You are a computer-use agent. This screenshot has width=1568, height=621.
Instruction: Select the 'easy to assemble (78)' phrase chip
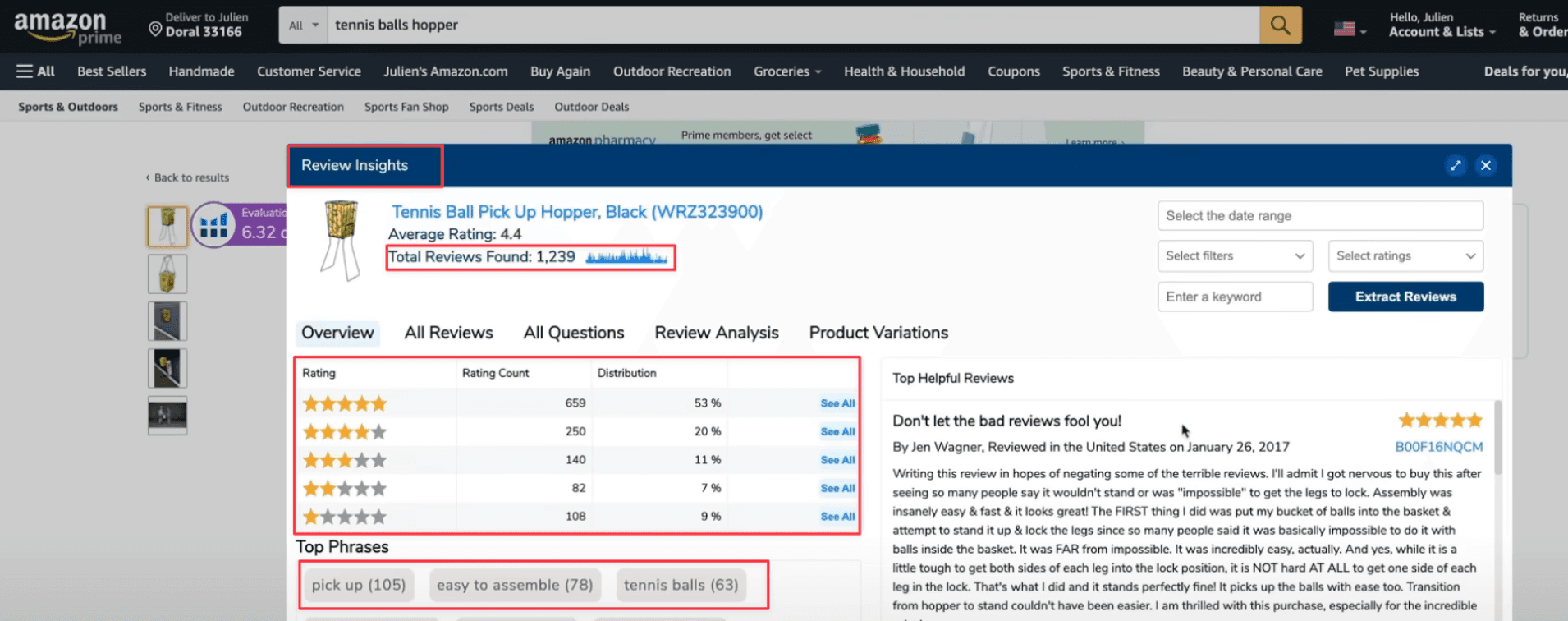click(515, 585)
